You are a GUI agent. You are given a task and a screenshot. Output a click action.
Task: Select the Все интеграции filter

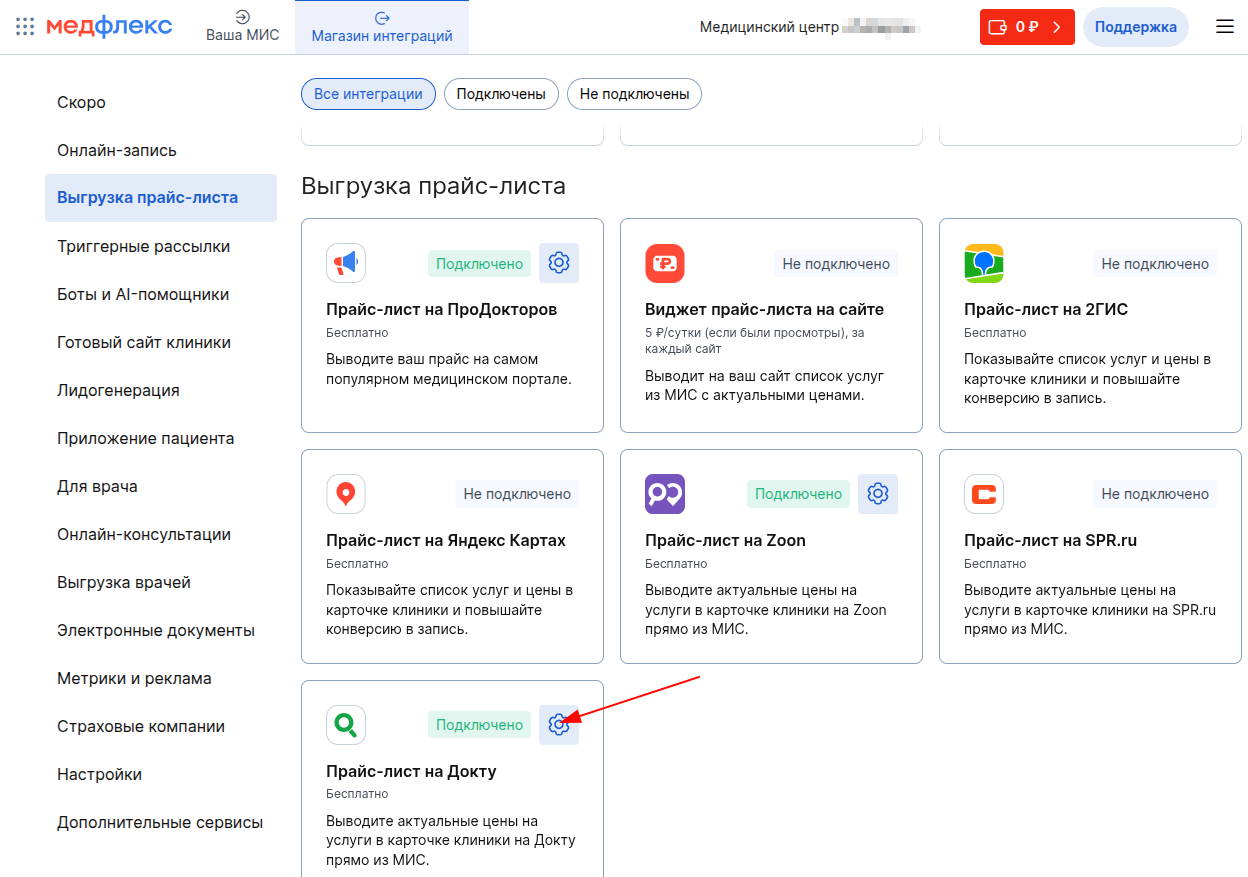(368, 94)
